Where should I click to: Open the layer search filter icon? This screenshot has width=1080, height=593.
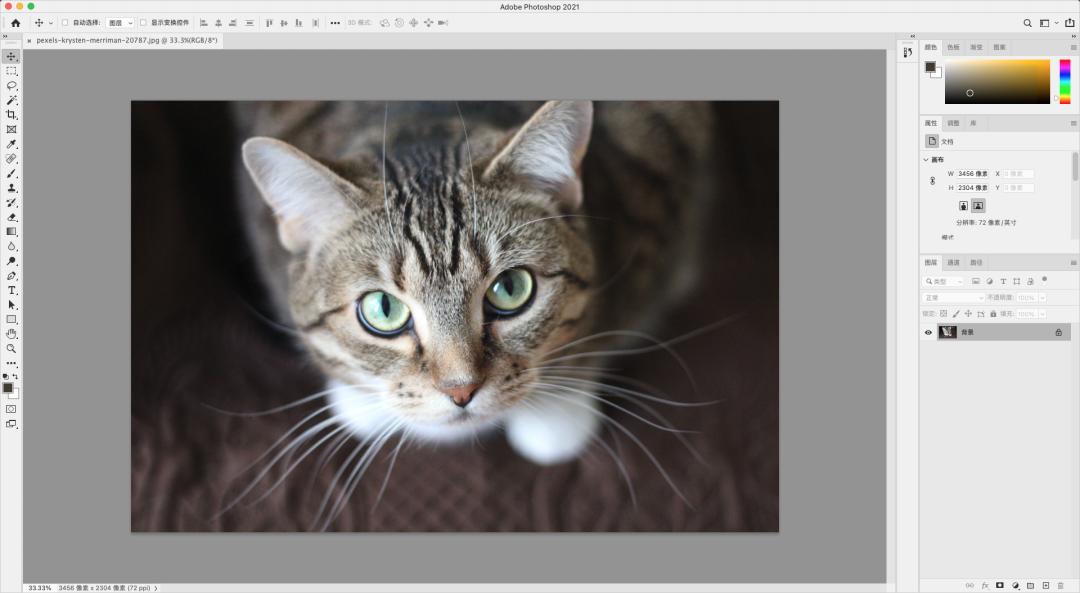pos(929,281)
